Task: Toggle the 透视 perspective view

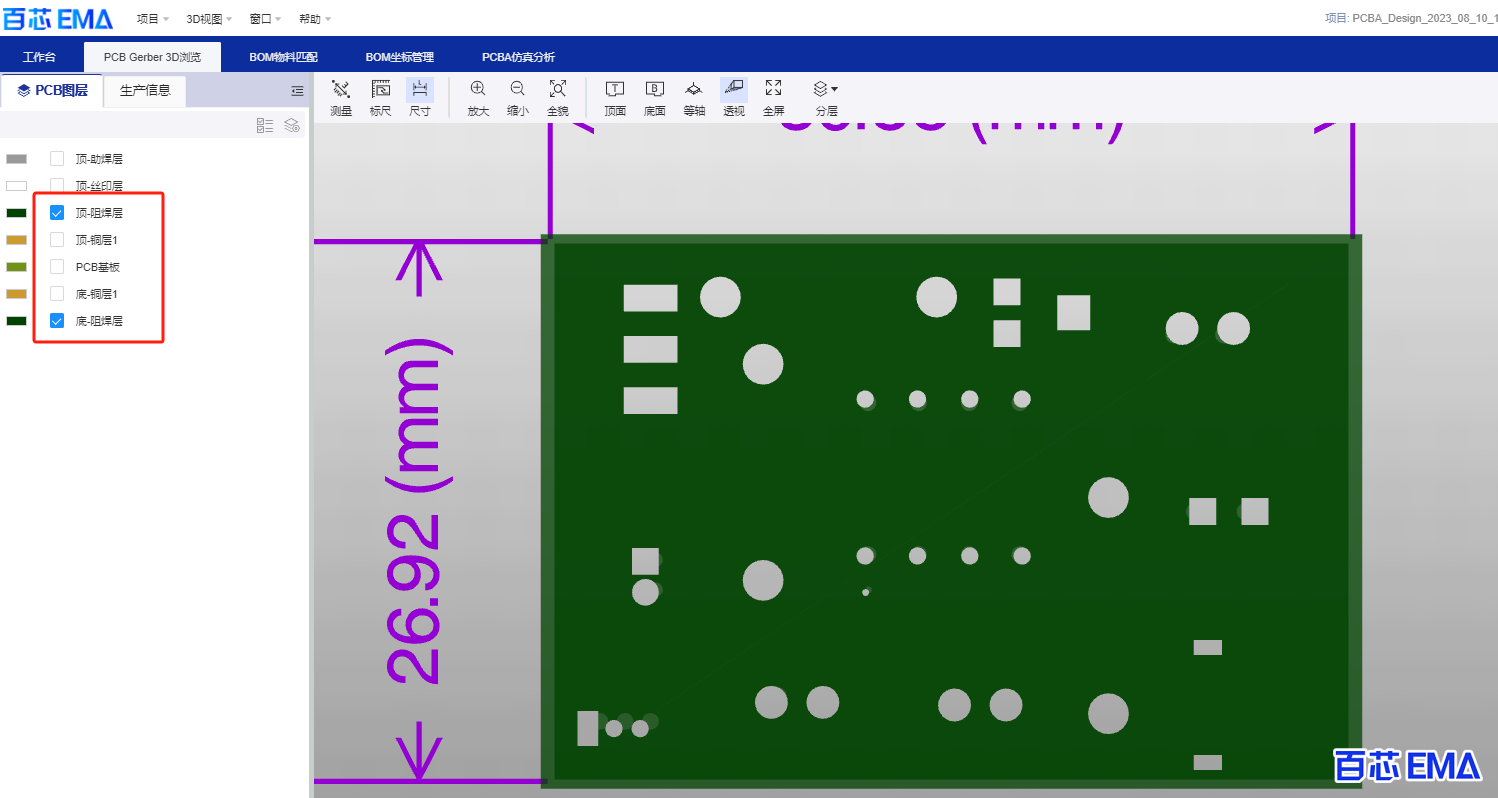Action: (734, 97)
